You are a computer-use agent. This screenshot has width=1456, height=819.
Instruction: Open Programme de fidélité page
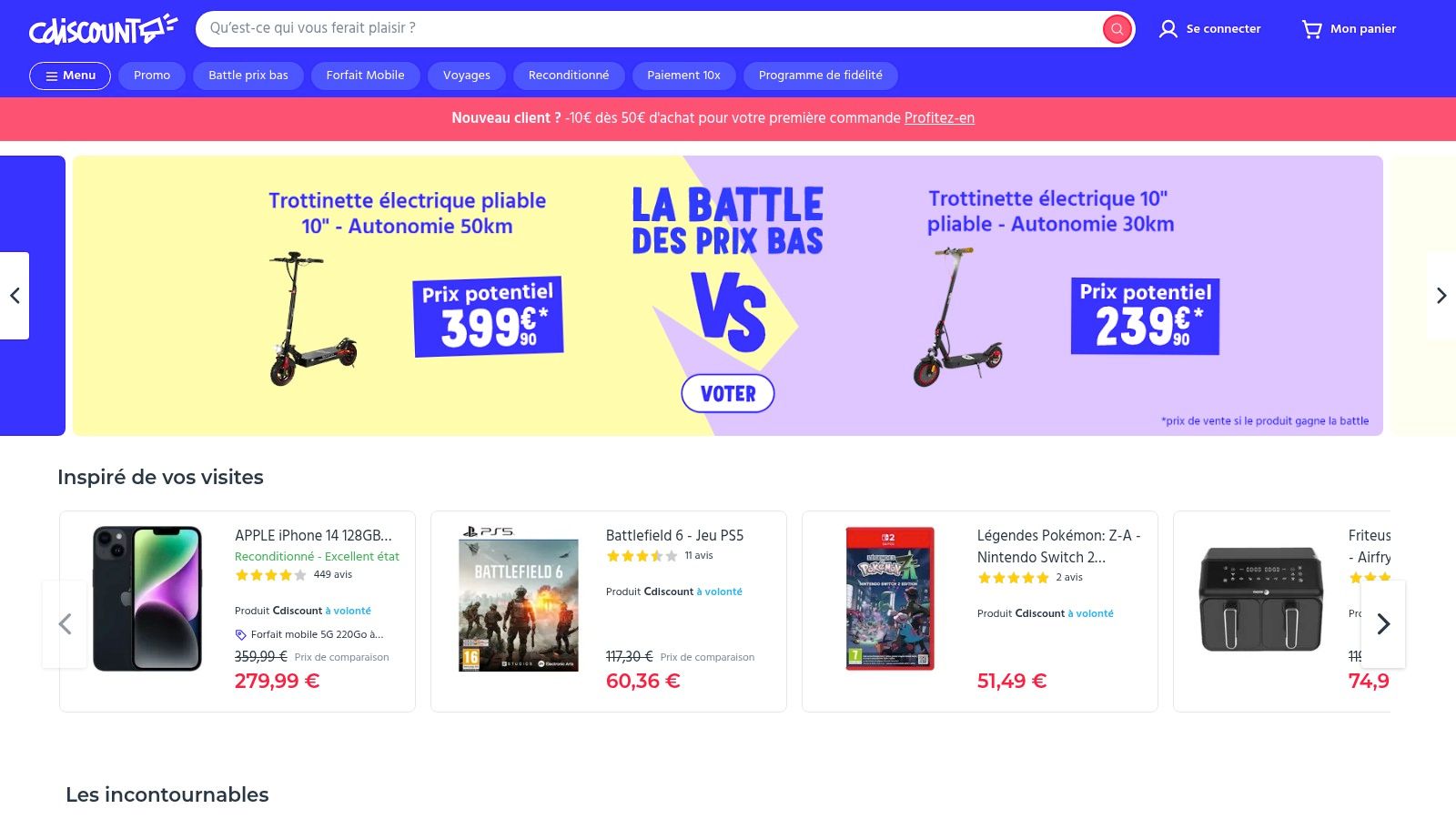click(x=820, y=76)
